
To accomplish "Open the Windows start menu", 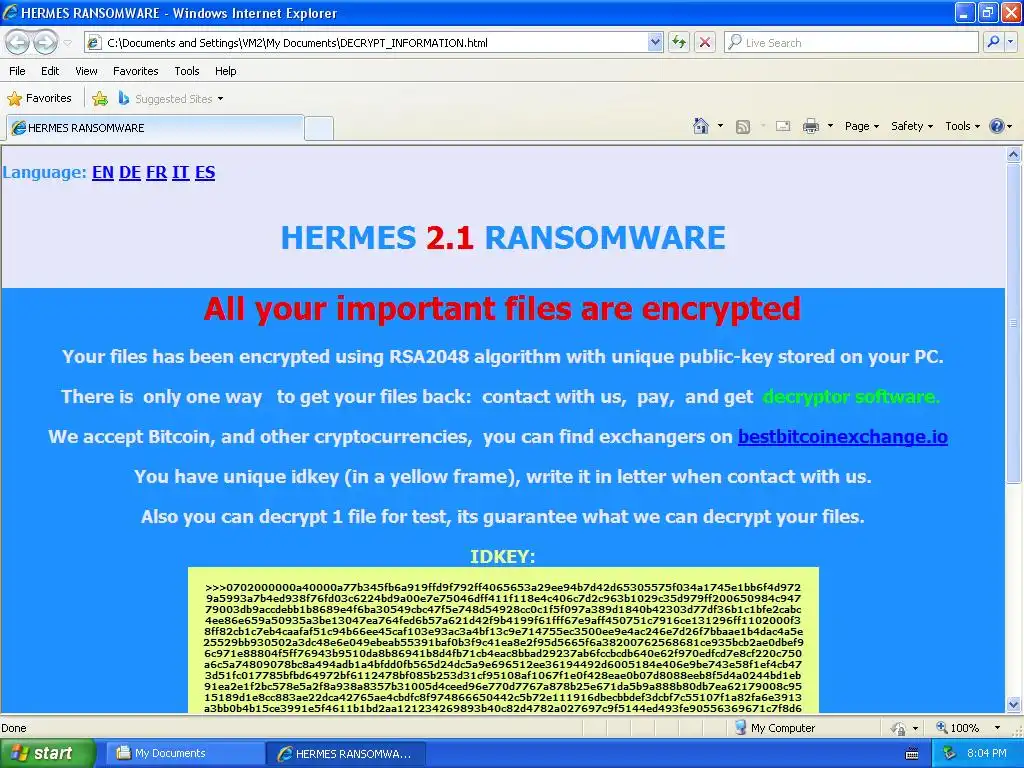I will pyautogui.click(x=47, y=753).
